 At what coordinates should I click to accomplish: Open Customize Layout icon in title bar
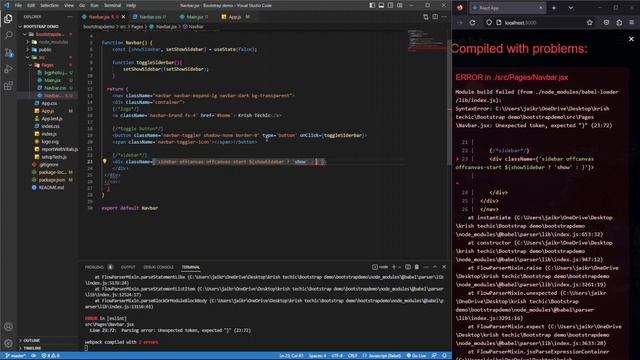tap(400, 5)
